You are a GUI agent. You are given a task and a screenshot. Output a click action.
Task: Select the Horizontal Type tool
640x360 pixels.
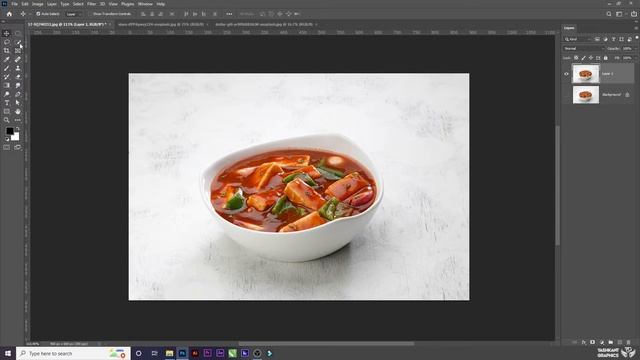click(7, 103)
